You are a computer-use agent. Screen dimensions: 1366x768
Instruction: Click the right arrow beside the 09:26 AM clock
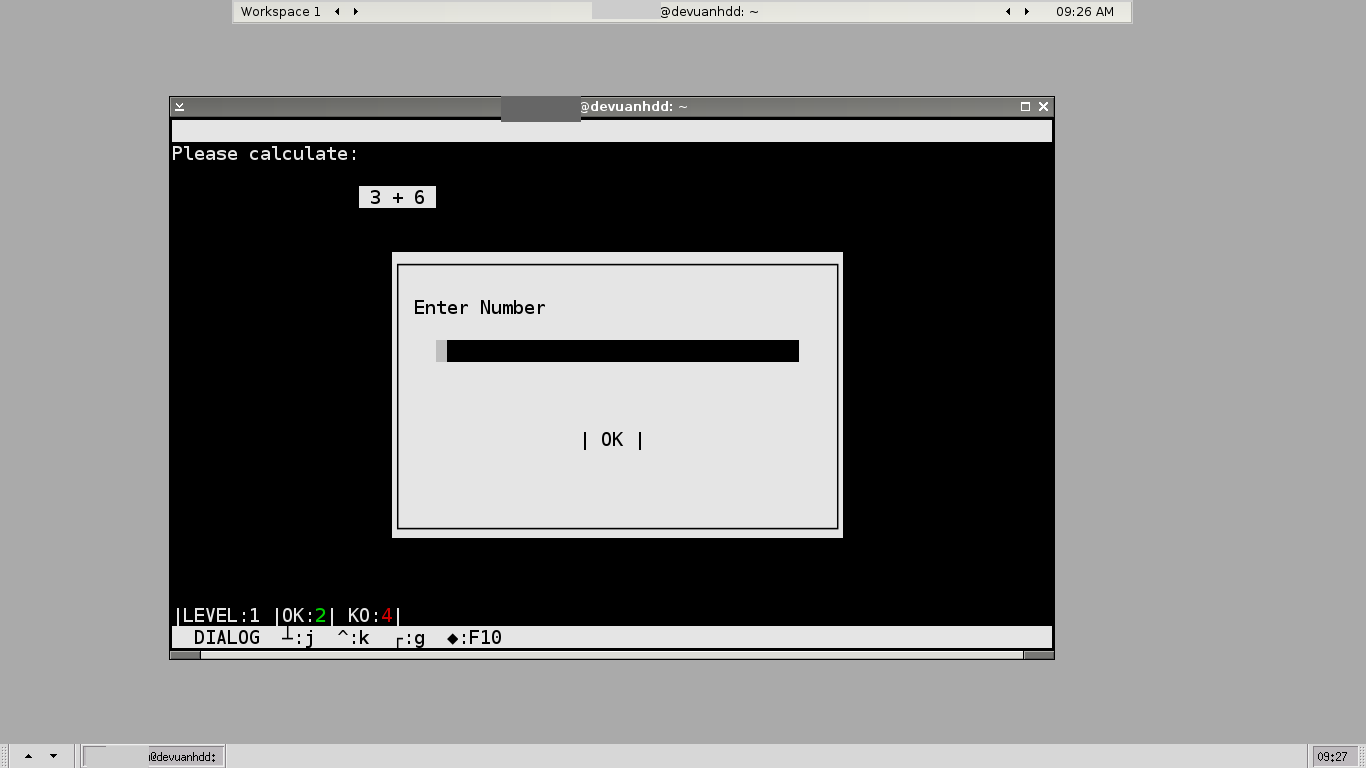pyautogui.click(x=1026, y=12)
